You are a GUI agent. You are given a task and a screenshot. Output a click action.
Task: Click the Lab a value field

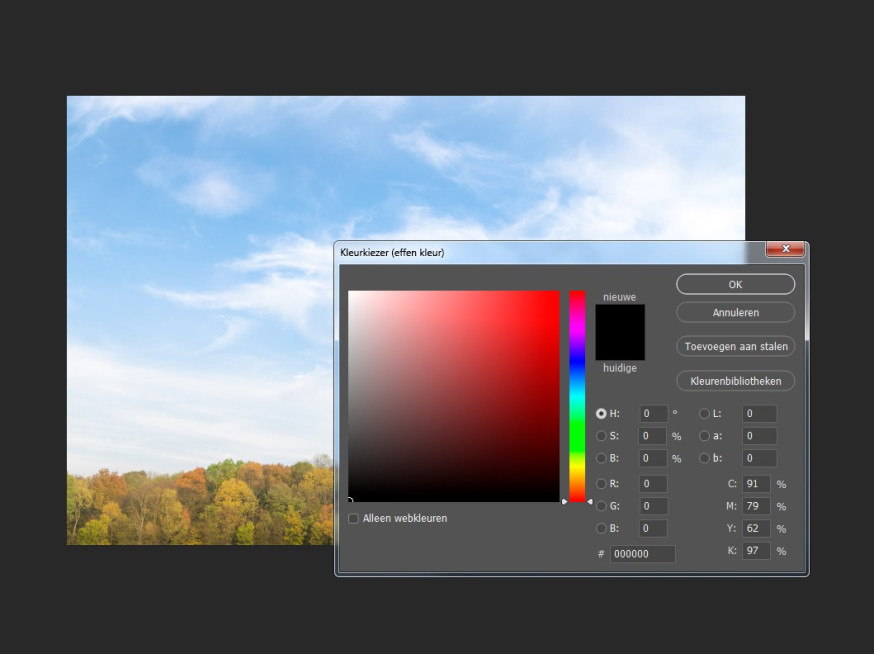(759, 436)
